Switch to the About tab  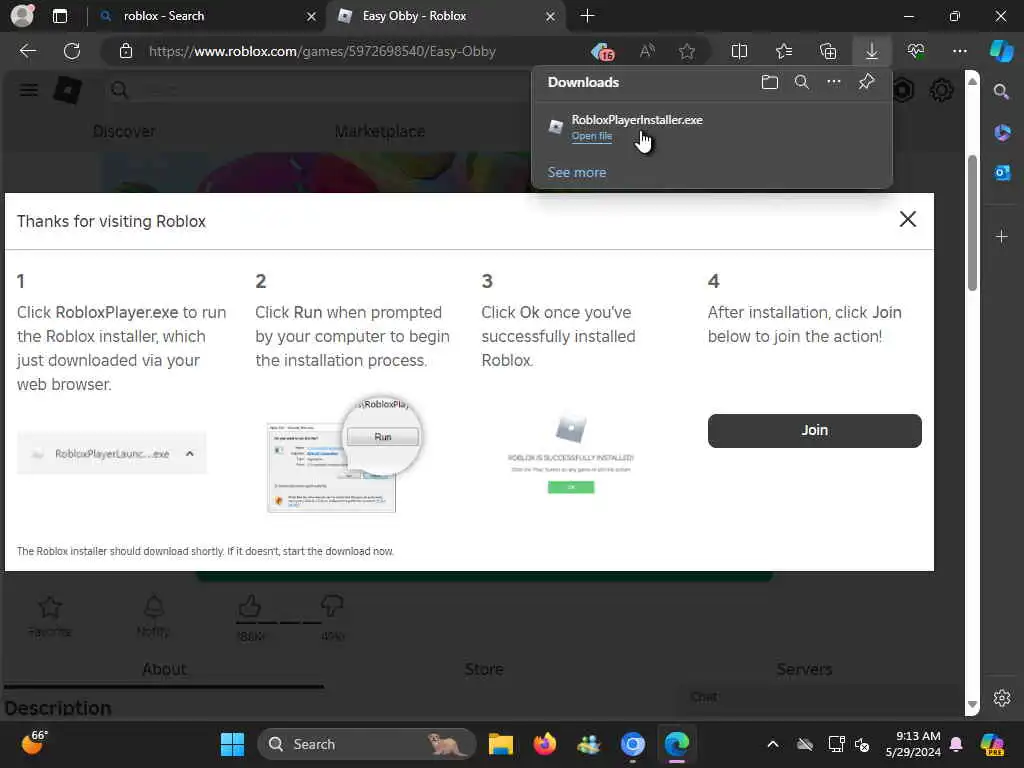pyautogui.click(x=164, y=669)
